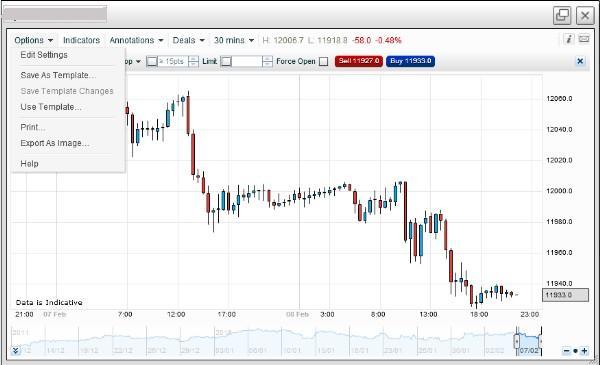Enable the Stop distance checkbox
Viewport: 600px width, 365px height.
click(x=152, y=61)
